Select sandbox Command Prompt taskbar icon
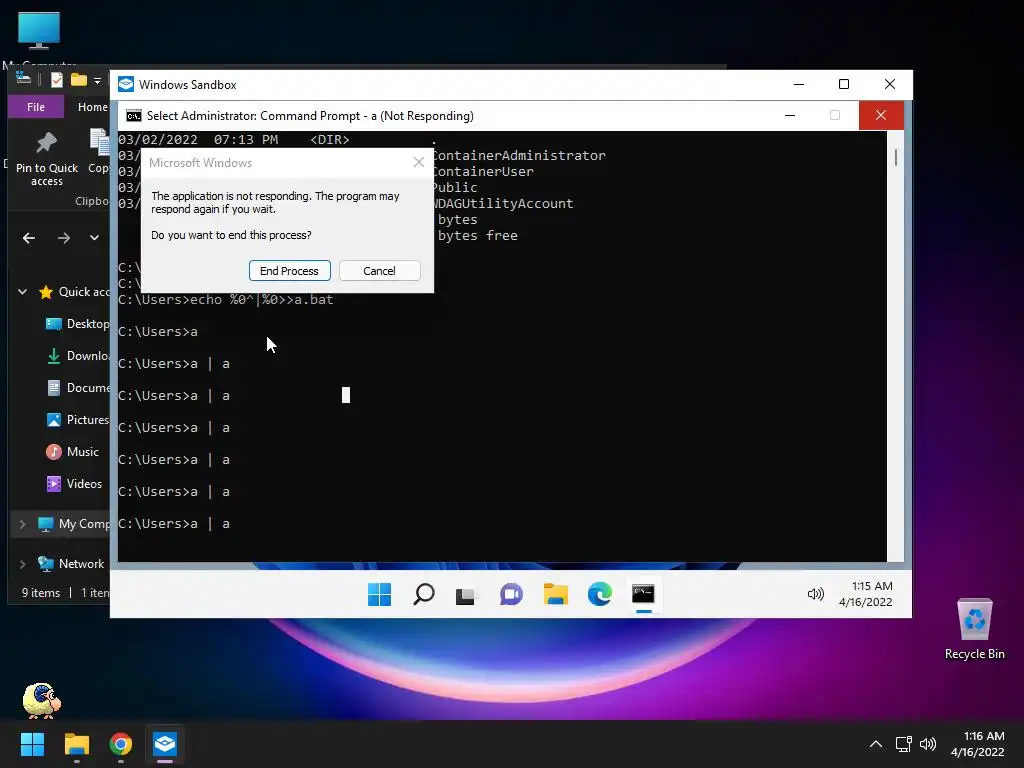1024x768 pixels. [643, 594]
